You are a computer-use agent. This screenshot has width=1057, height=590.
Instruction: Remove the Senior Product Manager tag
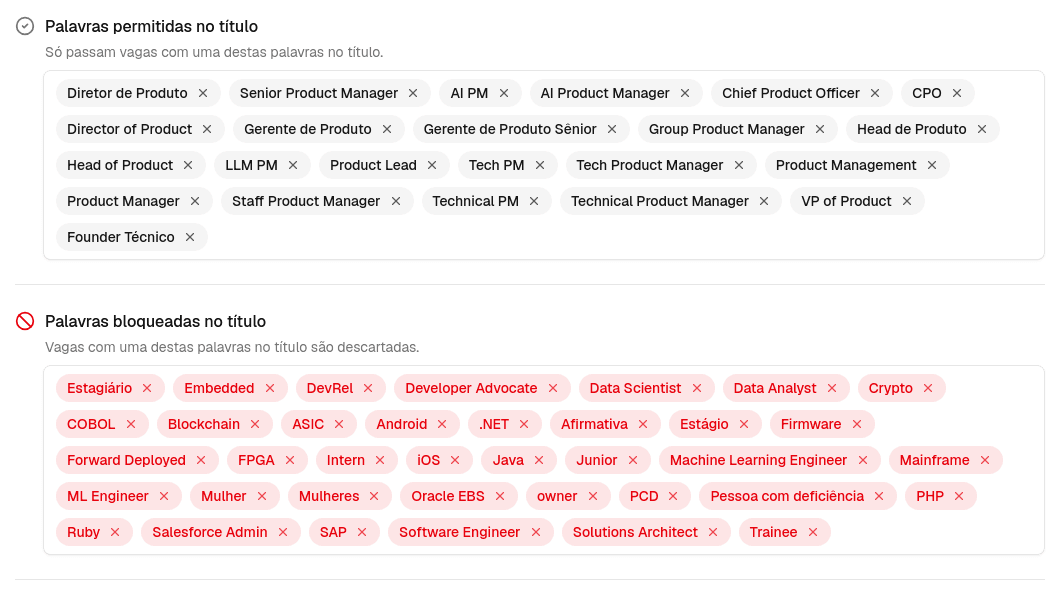[413, 93]
